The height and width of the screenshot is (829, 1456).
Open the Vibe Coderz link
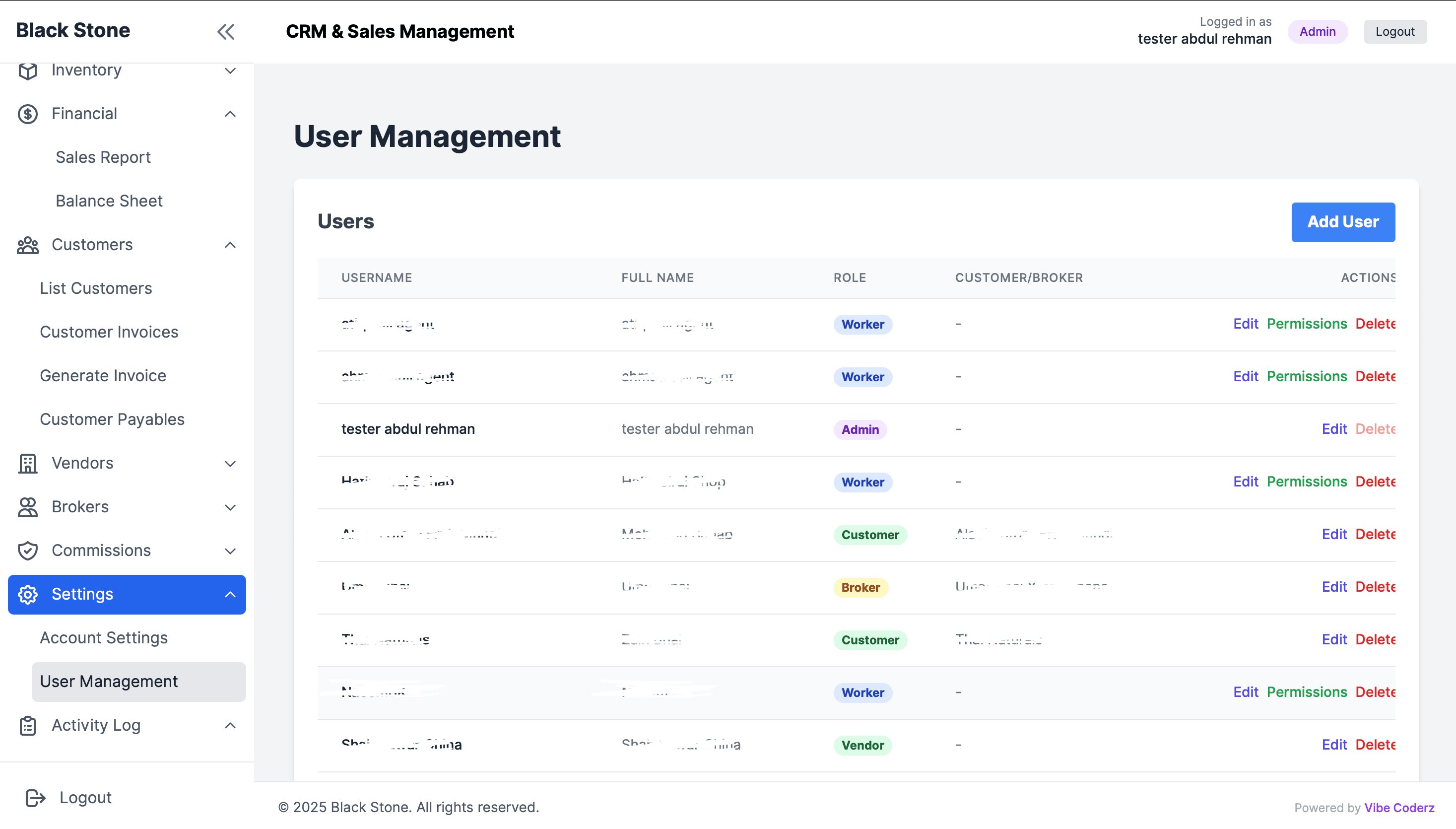1398,808
